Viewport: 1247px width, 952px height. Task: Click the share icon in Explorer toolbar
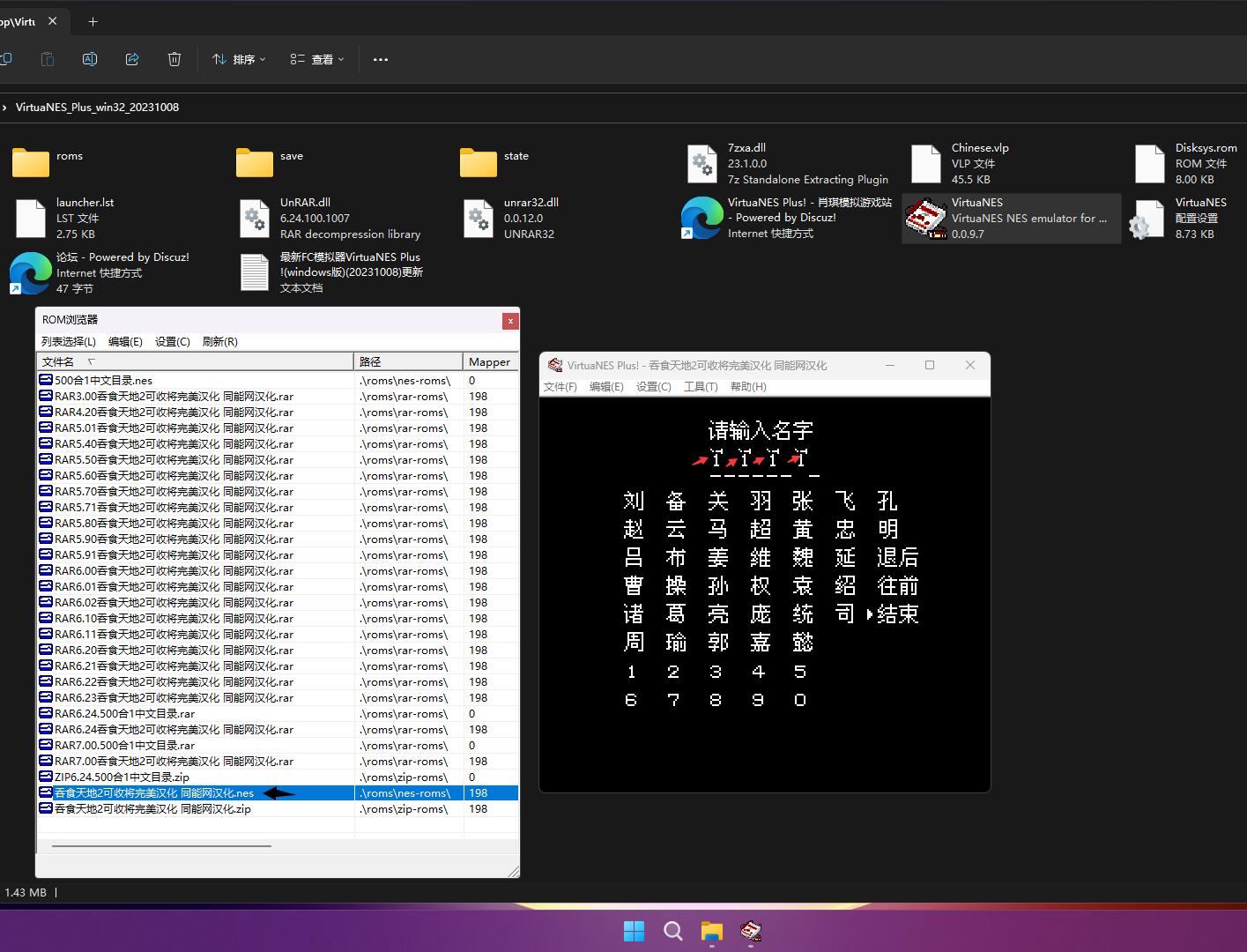coord(132,59)
